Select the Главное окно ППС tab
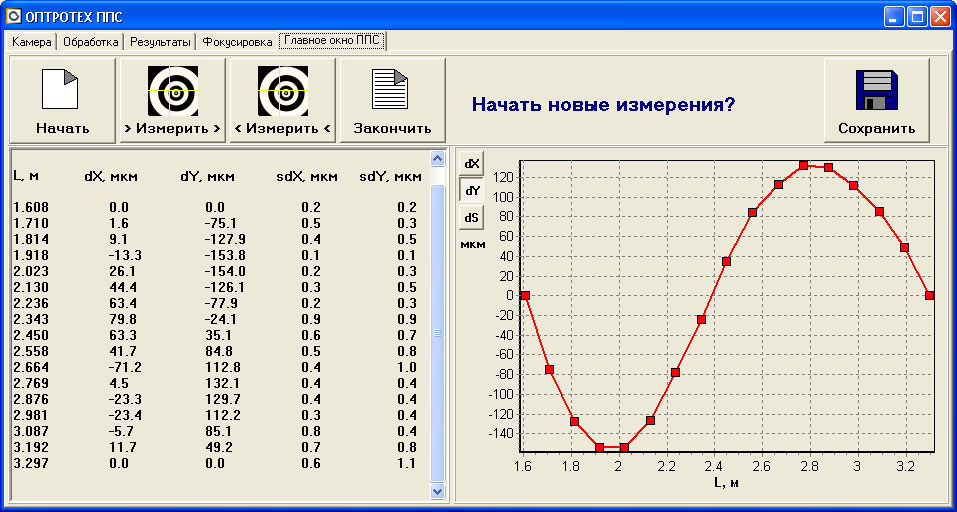Viewport: 957px width, 512px height. click(332, 41)
